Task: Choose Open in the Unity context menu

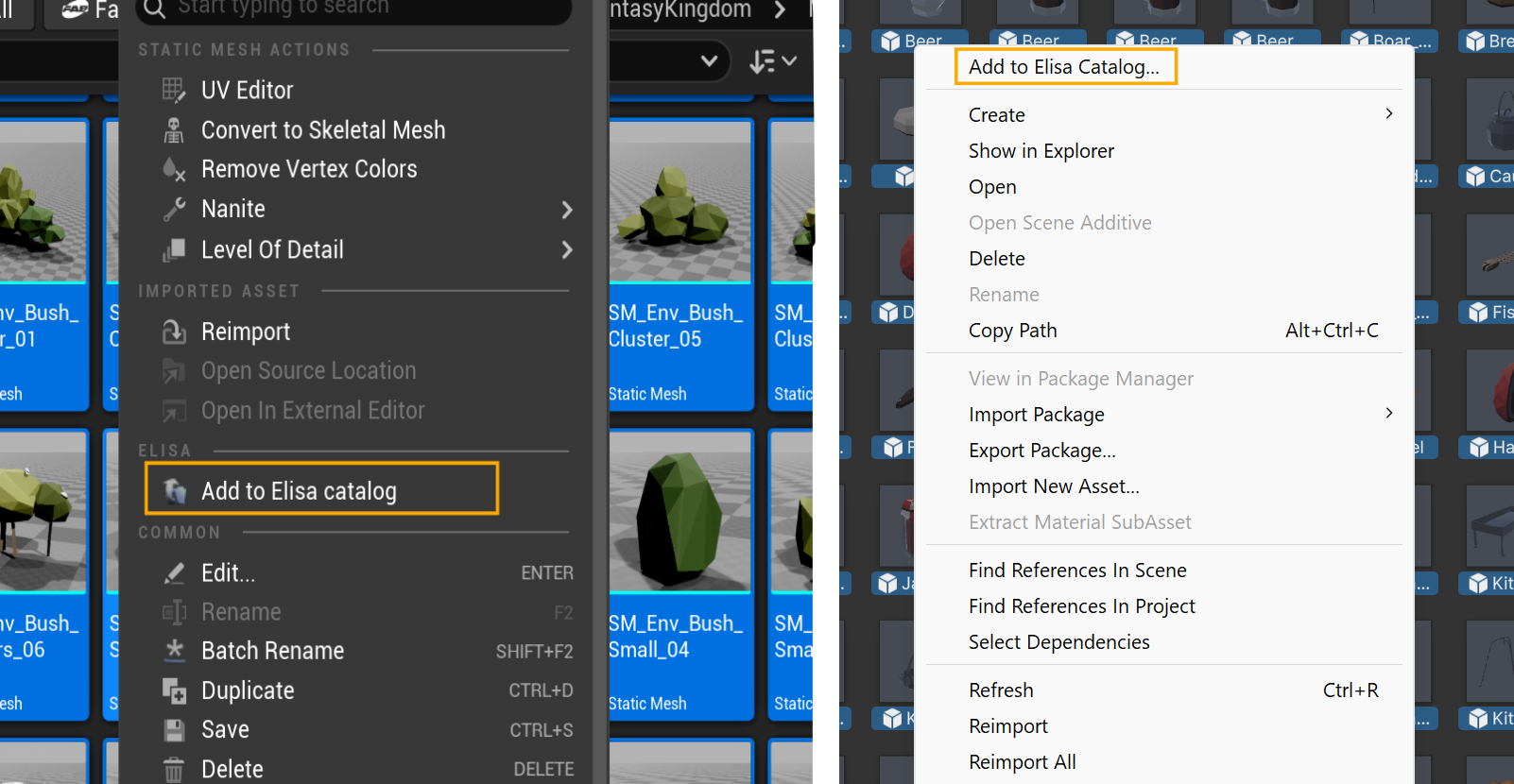Action: 992,187
